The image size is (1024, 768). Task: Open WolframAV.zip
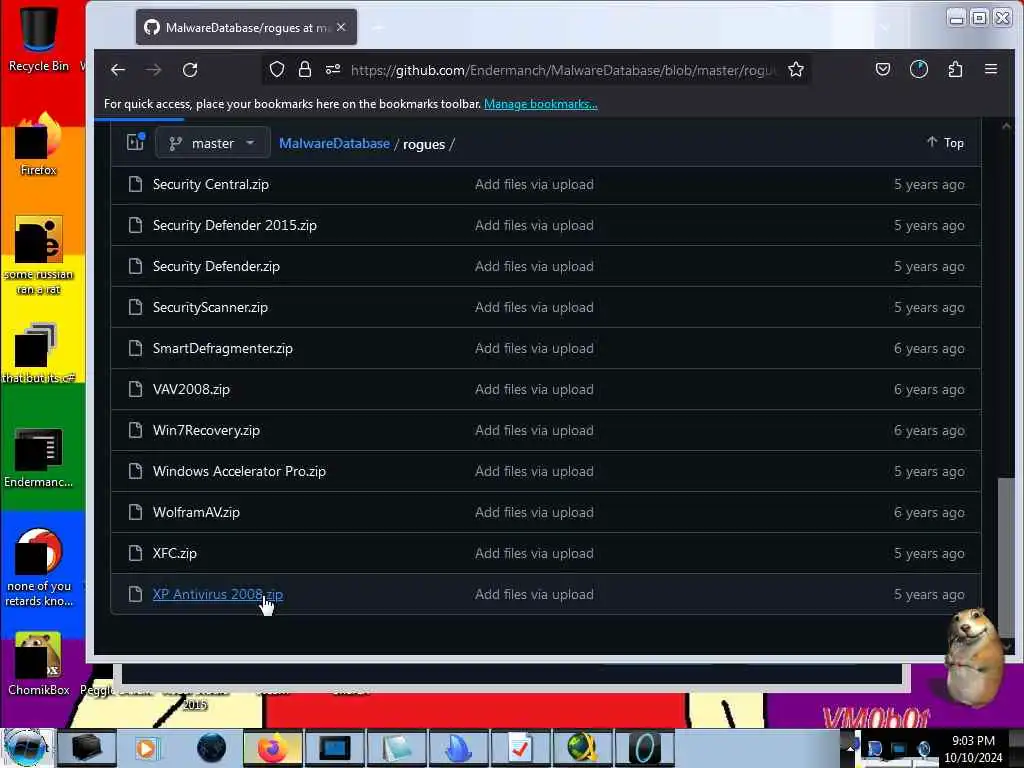196,512
